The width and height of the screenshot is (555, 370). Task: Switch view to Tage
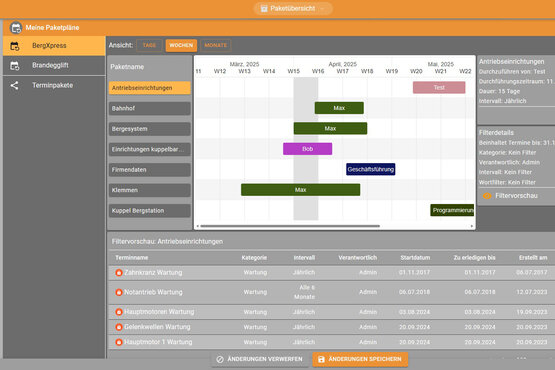tap(149, 45)
